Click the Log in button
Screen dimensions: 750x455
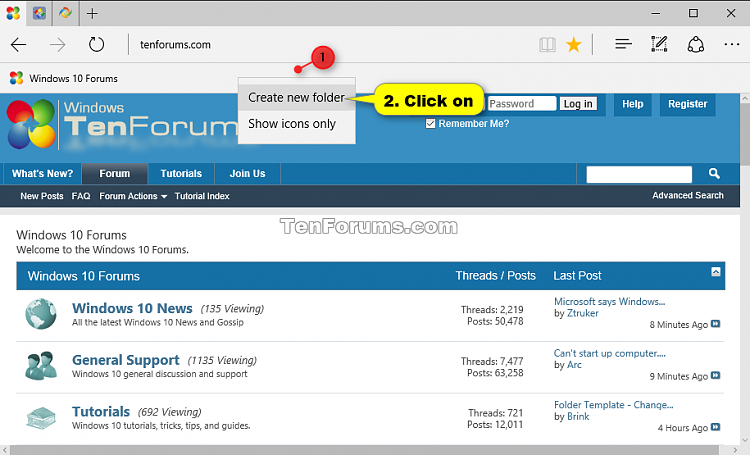pyautogui.click(x=578, y=104)
